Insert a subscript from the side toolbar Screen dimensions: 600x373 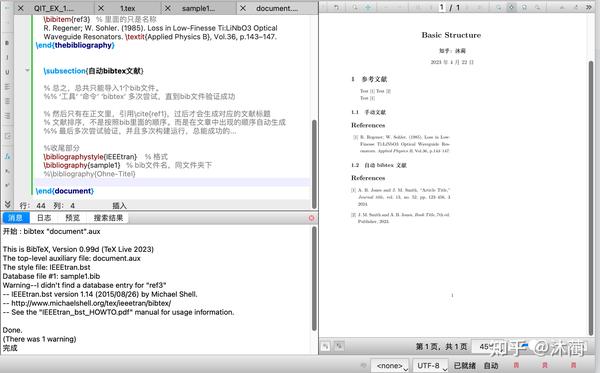(7, 171)
